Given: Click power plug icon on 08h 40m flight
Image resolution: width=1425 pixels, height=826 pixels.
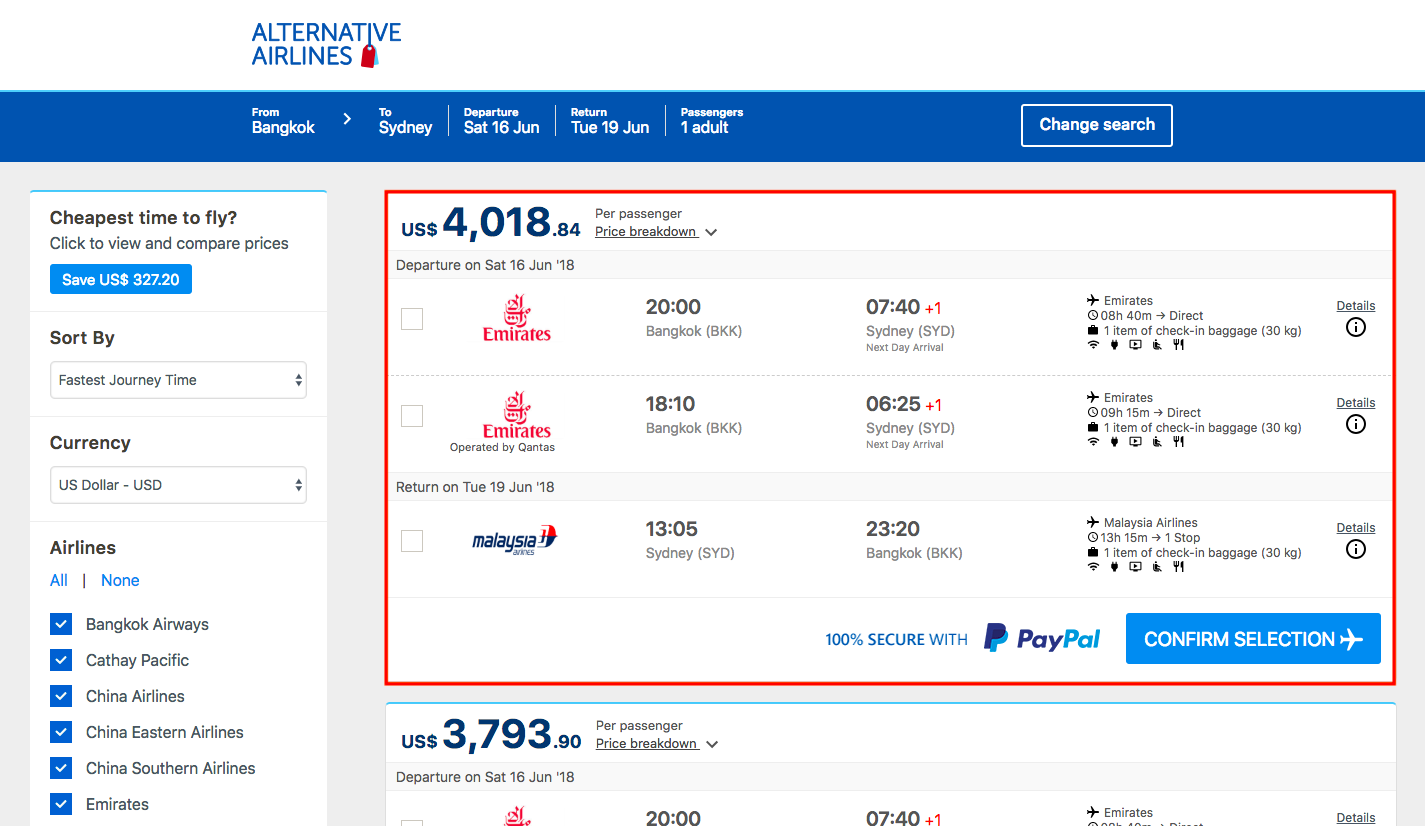Looking at the screenshot, I should tap(1114, 345).
